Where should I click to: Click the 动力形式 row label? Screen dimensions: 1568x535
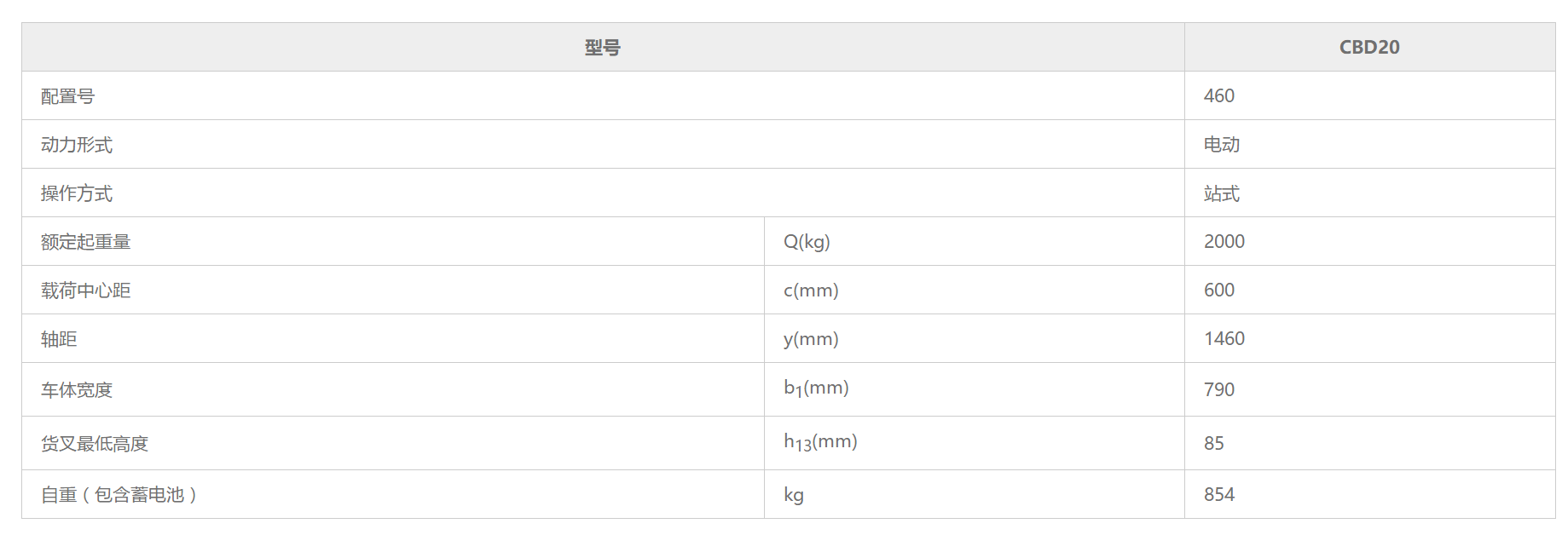77,145
